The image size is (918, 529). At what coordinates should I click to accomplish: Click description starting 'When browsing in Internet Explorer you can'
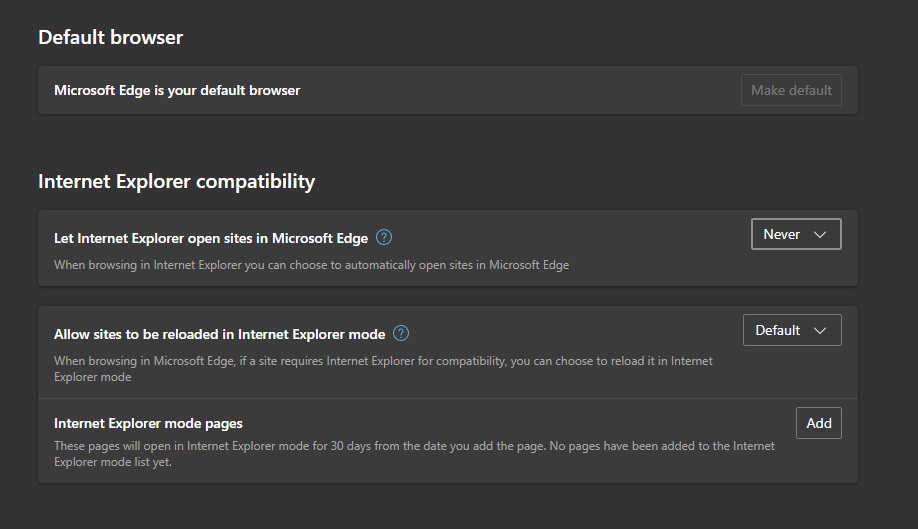click(x=311, y=265)
